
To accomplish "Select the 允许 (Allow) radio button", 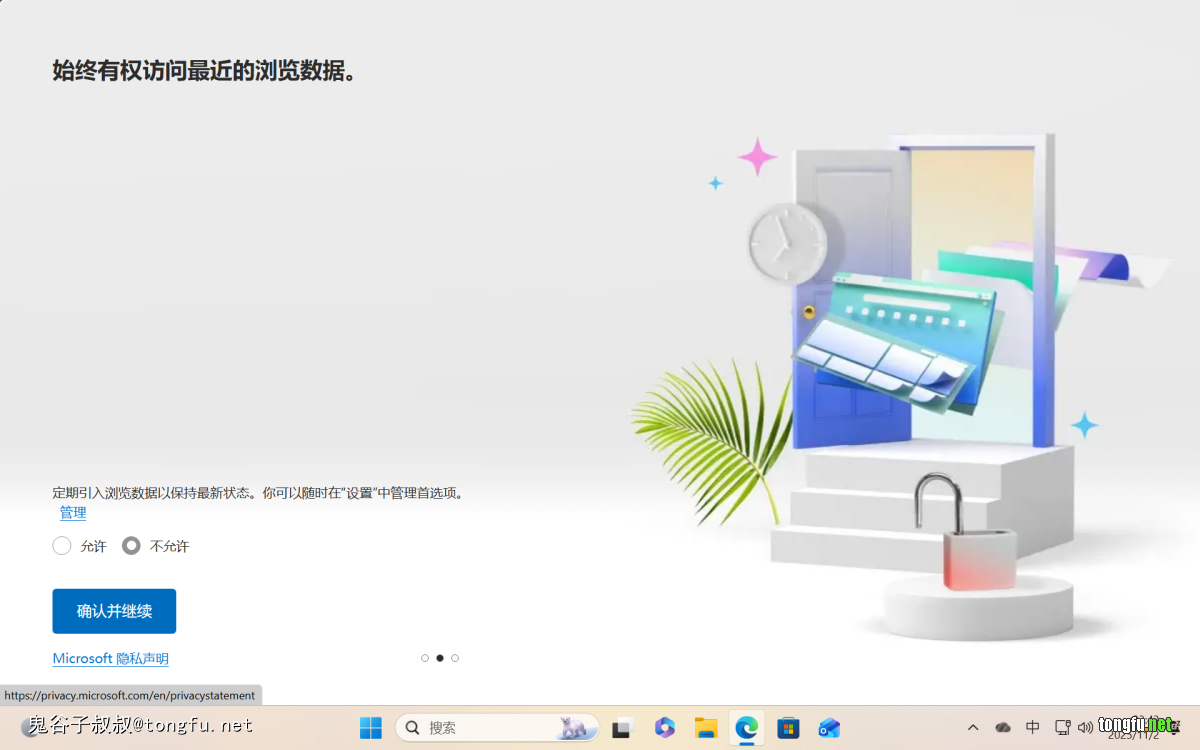I will click(x=62, y=546).
